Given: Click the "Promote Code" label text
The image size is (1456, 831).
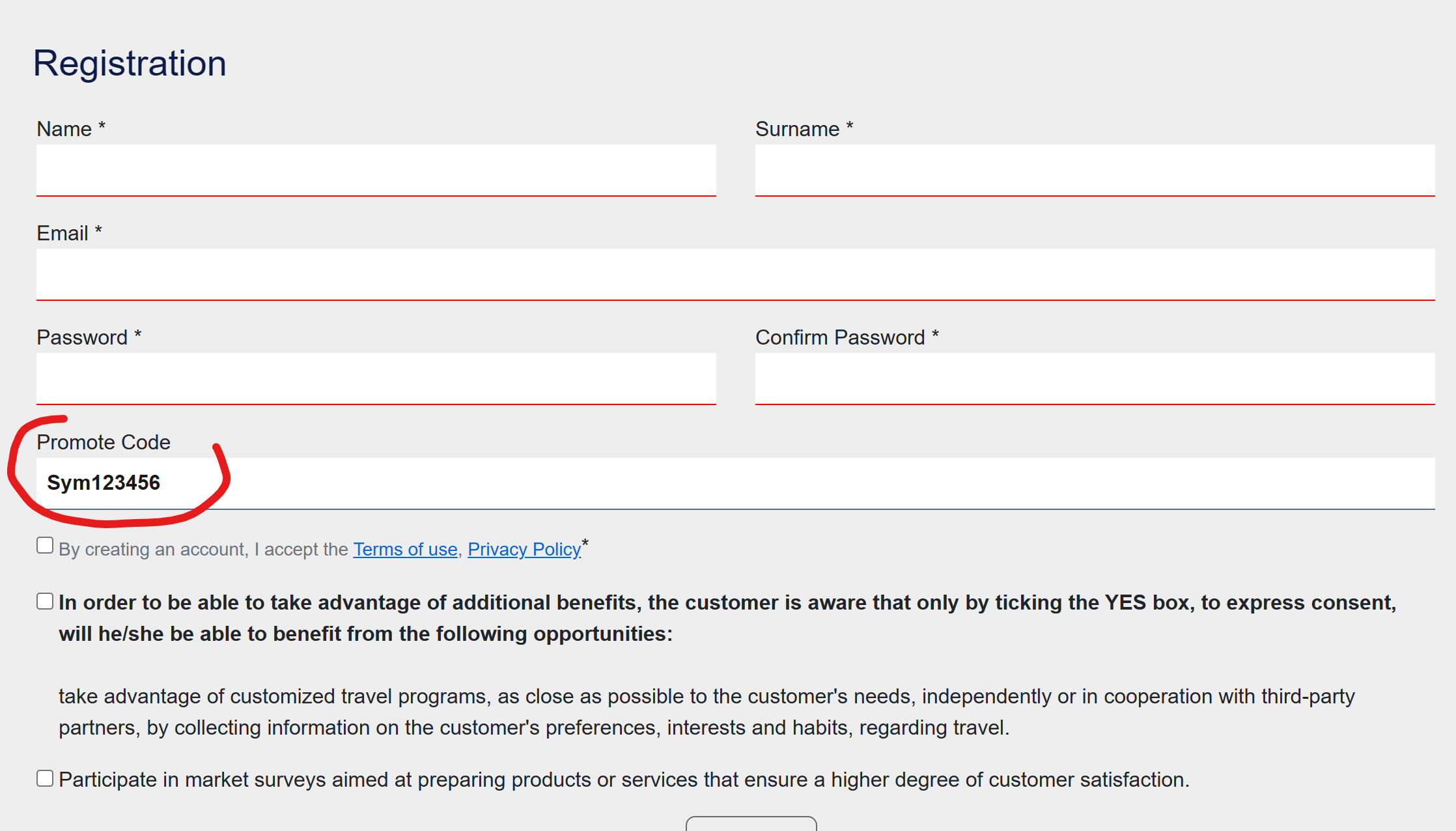Looking at the screenshot, I should coord(104,442).
